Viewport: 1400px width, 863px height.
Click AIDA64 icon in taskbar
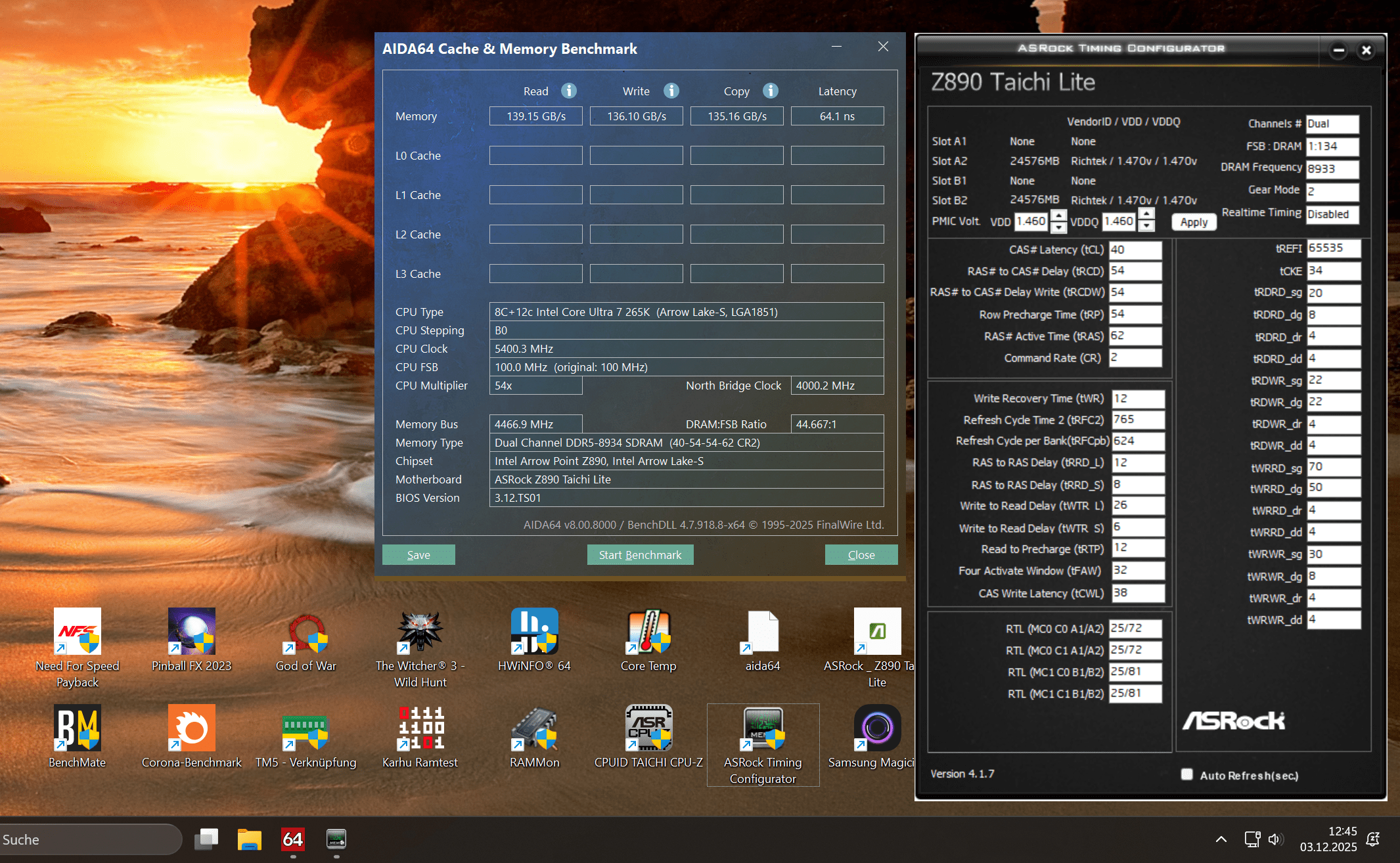pos(293,839)
